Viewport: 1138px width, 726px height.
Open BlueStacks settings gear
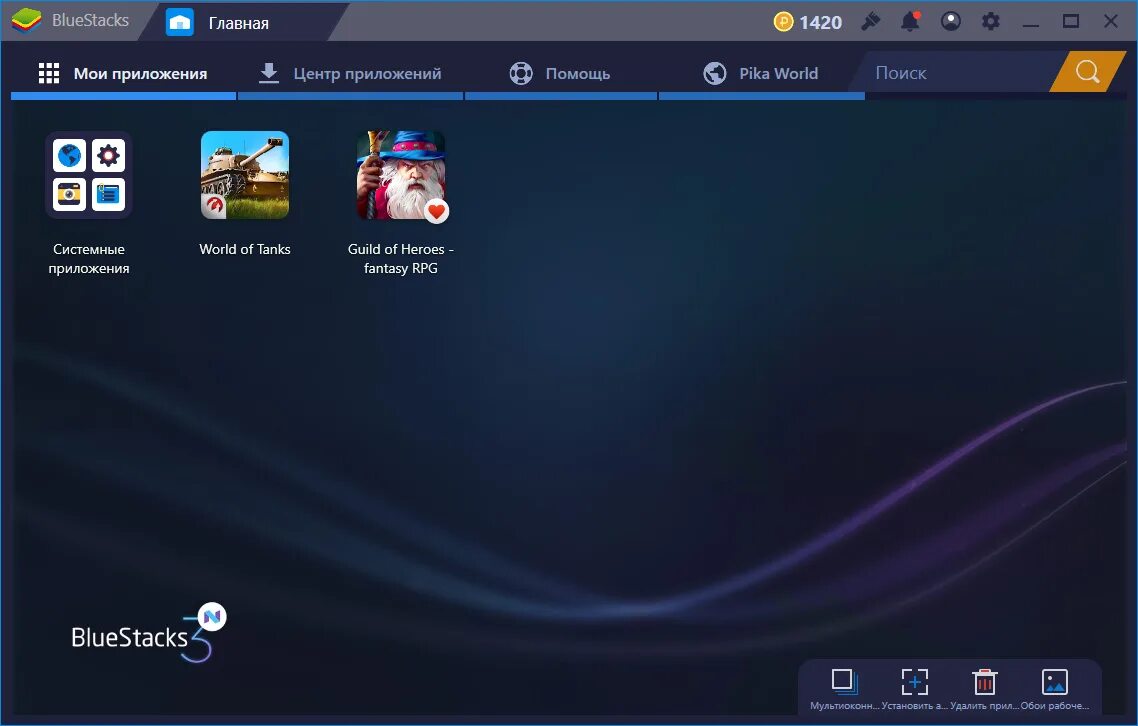[x=990, y=20]
